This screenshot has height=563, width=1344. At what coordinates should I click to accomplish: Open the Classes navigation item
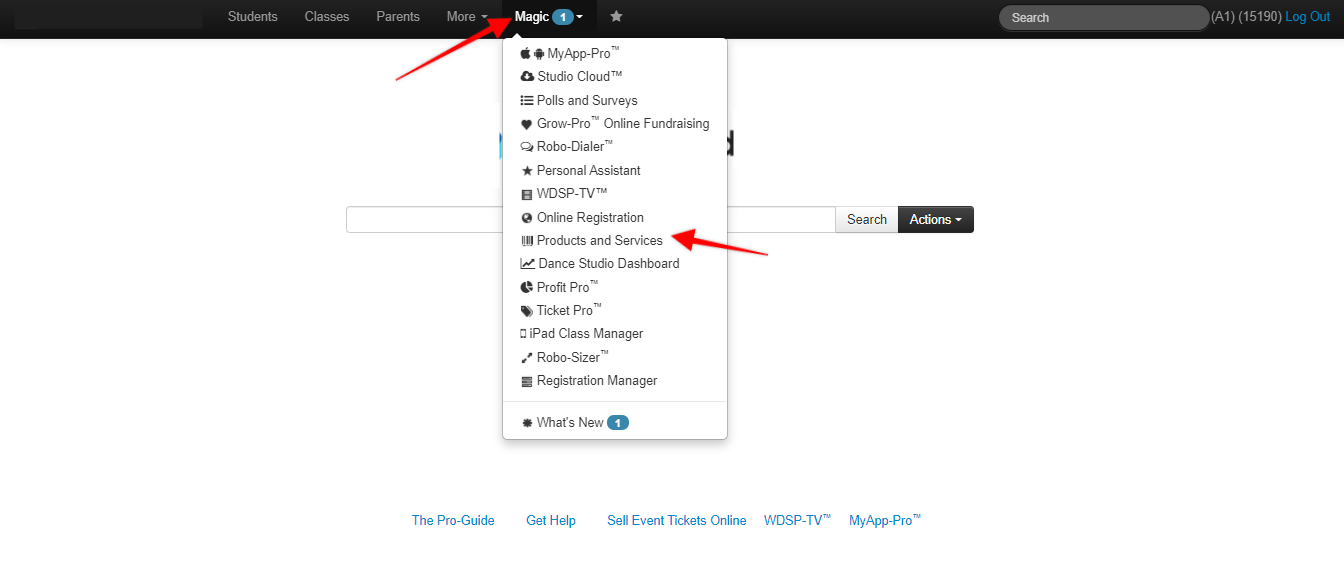coord(327,17)
